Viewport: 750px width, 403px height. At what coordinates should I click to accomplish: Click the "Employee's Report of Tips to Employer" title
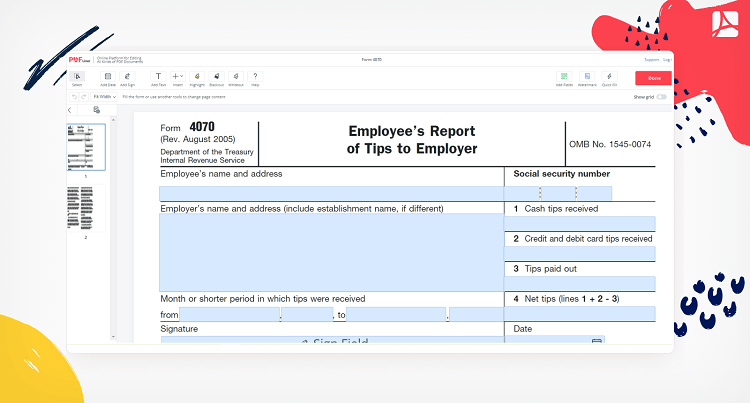tap(412, 140)
